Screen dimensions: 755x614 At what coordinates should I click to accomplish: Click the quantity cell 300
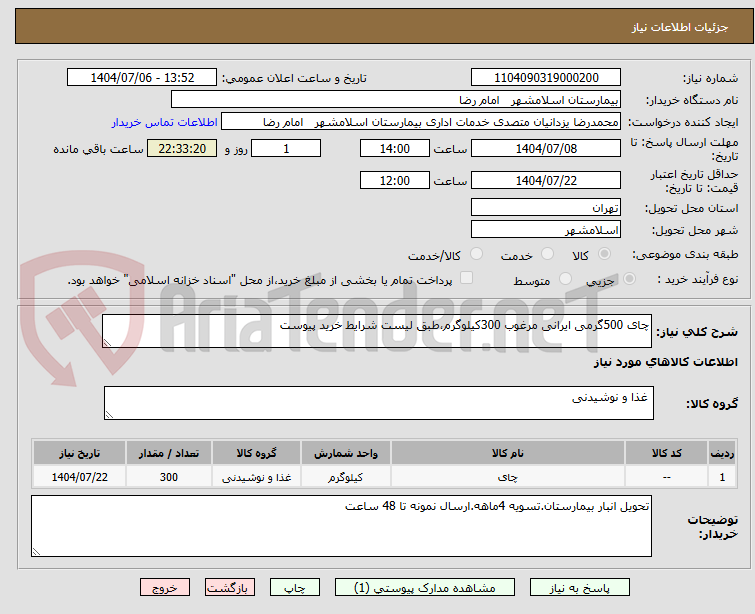[x=169, y=477]
